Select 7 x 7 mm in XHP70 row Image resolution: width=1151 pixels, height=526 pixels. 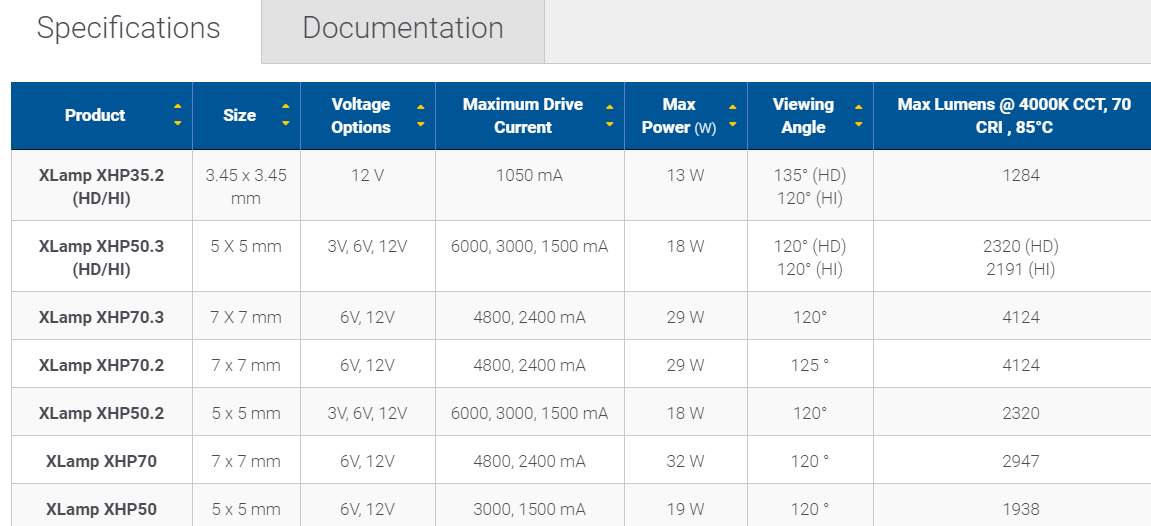pos(246,461)
